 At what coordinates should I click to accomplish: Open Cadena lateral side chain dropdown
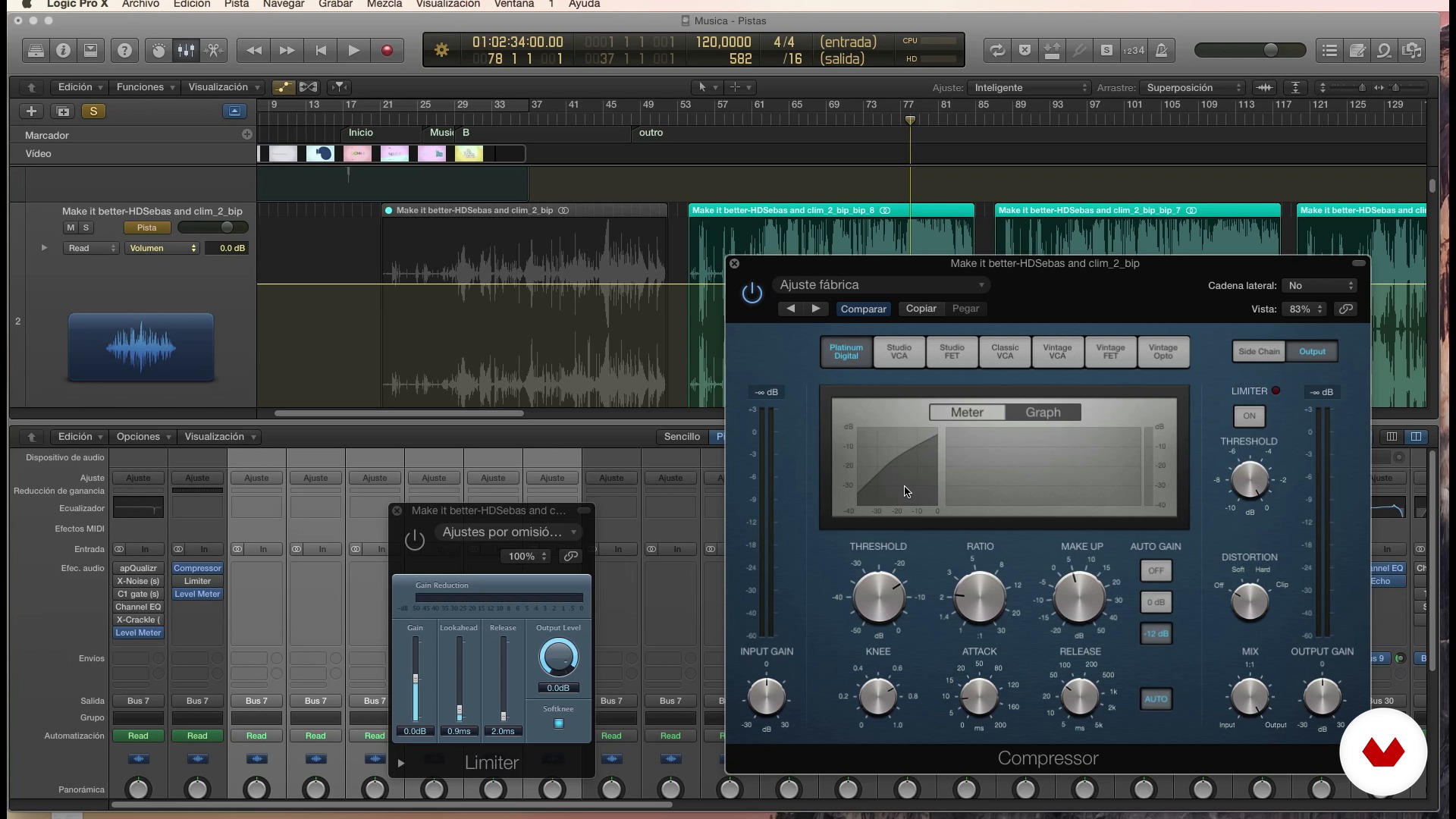coord(1319,286)
